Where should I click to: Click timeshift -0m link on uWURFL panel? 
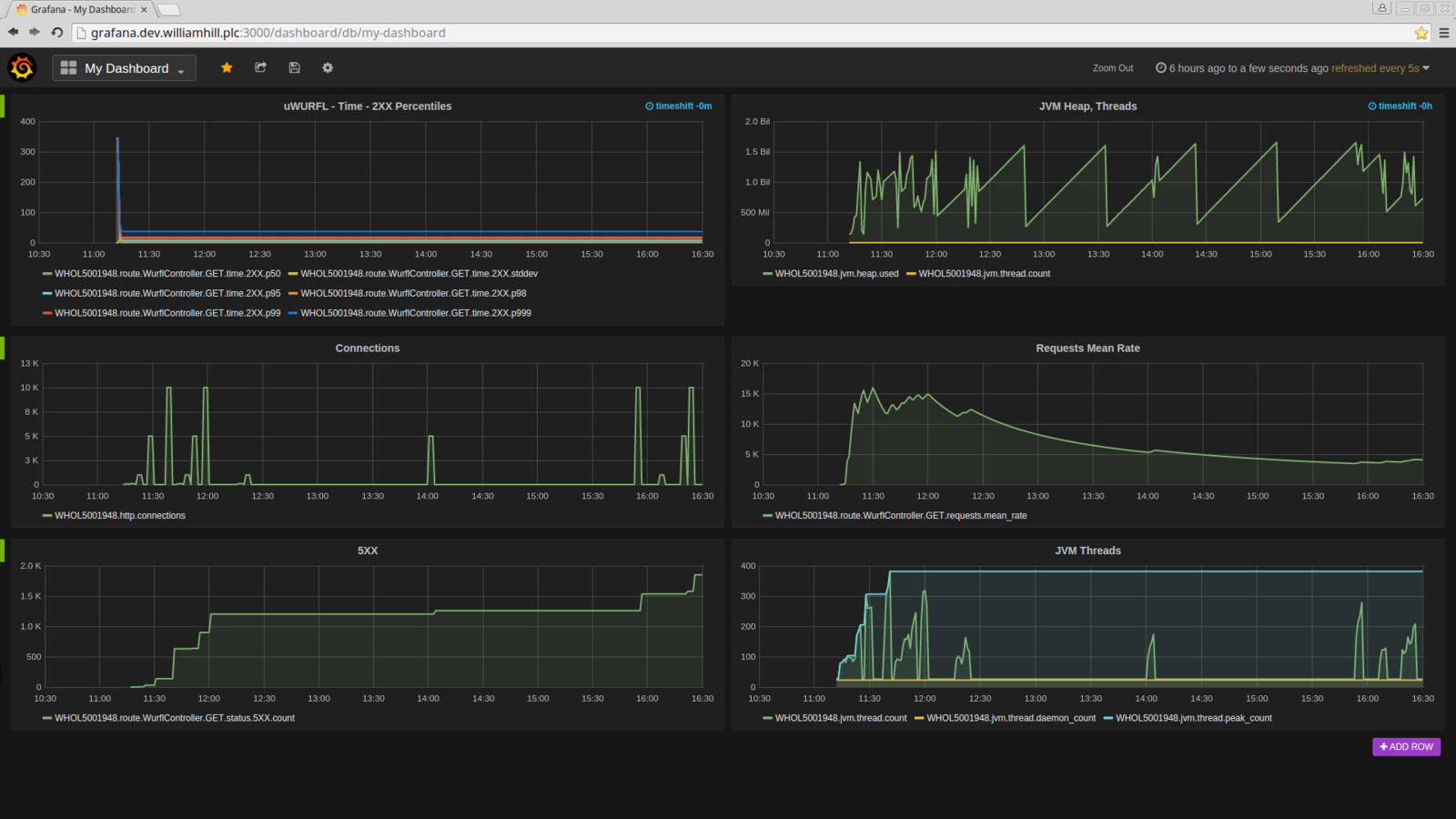(679, 106)
